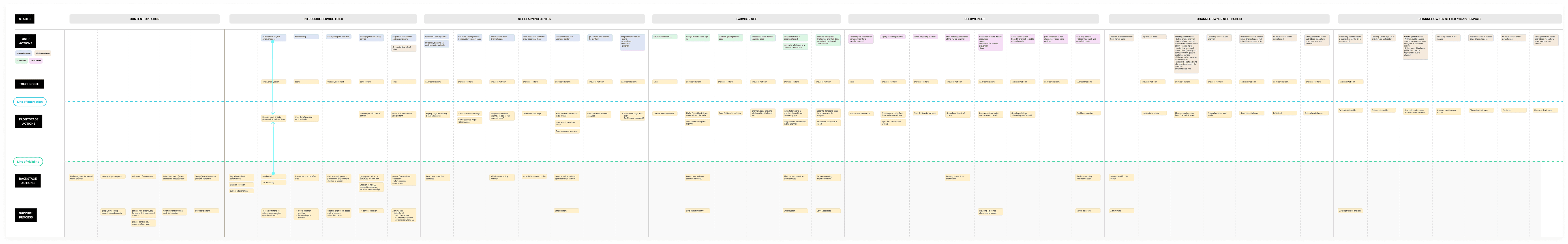Select the Line of visibility pill label
The width and height of the screenshot is (1568, 244).
coord(29,161)
